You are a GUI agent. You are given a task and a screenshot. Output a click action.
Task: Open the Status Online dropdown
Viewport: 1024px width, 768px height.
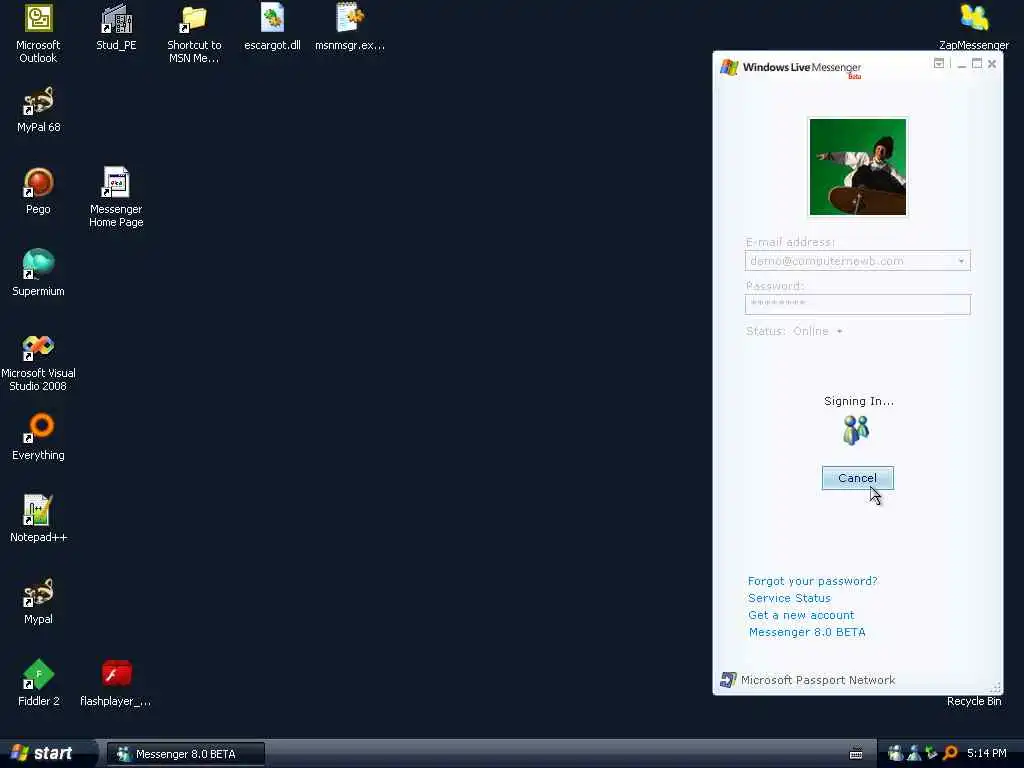818,331
